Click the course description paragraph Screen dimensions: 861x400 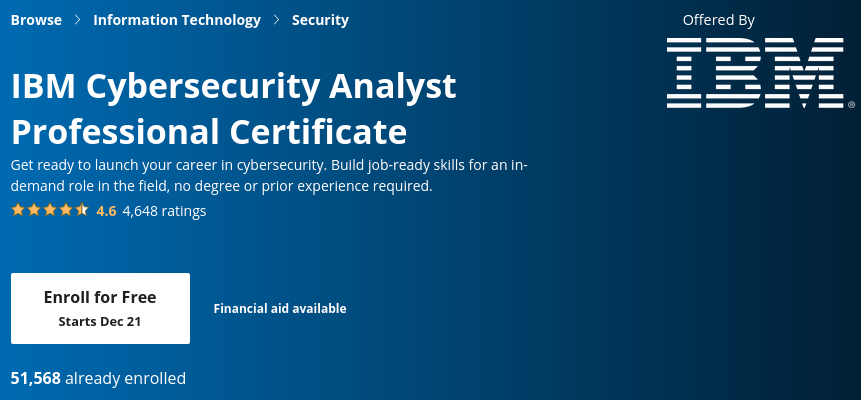[x=269, y=174]
